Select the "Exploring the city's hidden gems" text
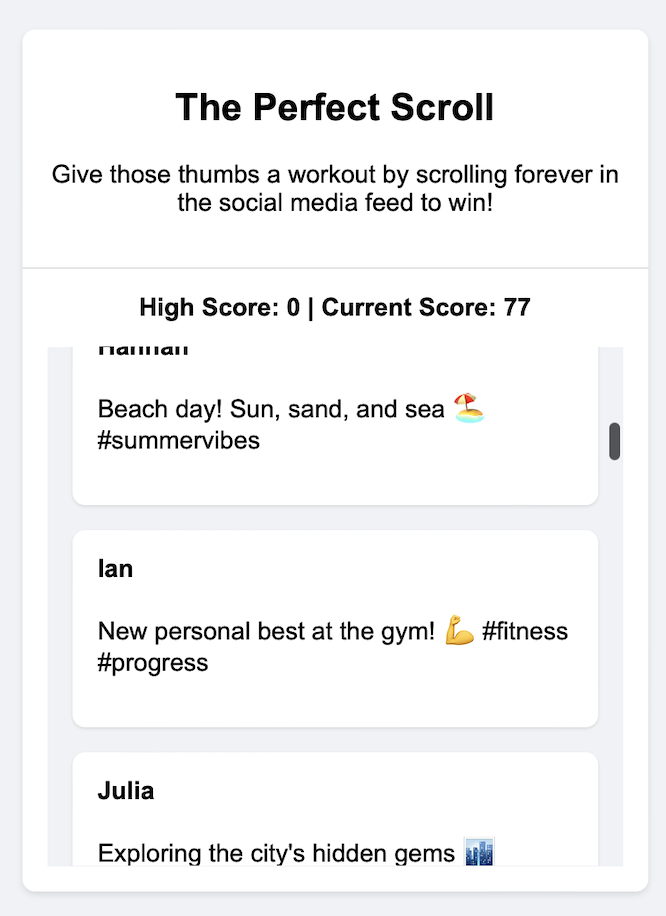 click(x=276, y=853)
